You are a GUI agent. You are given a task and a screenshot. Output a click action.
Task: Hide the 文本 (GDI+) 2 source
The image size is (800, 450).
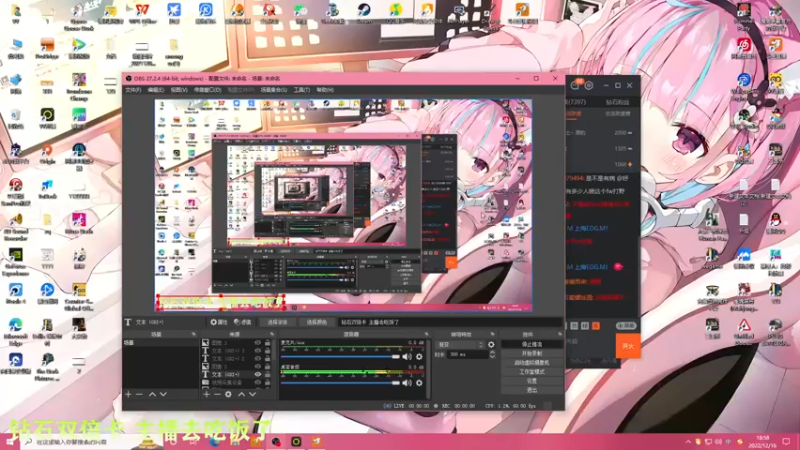pos(258,359)
